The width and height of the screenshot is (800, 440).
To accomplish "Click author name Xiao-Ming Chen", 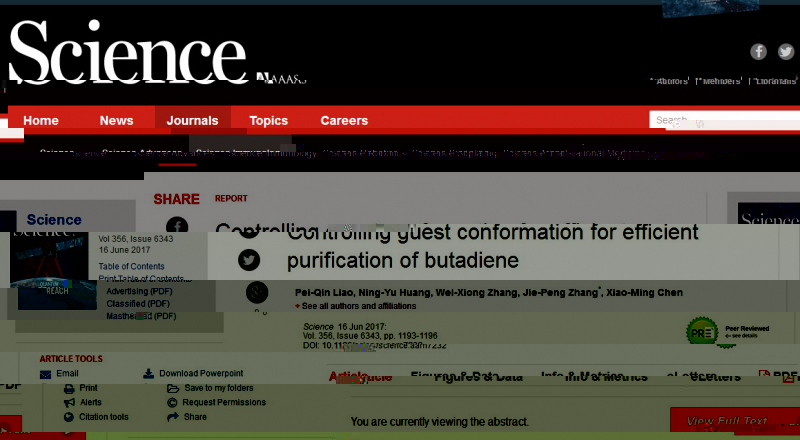I will [644, 293].
